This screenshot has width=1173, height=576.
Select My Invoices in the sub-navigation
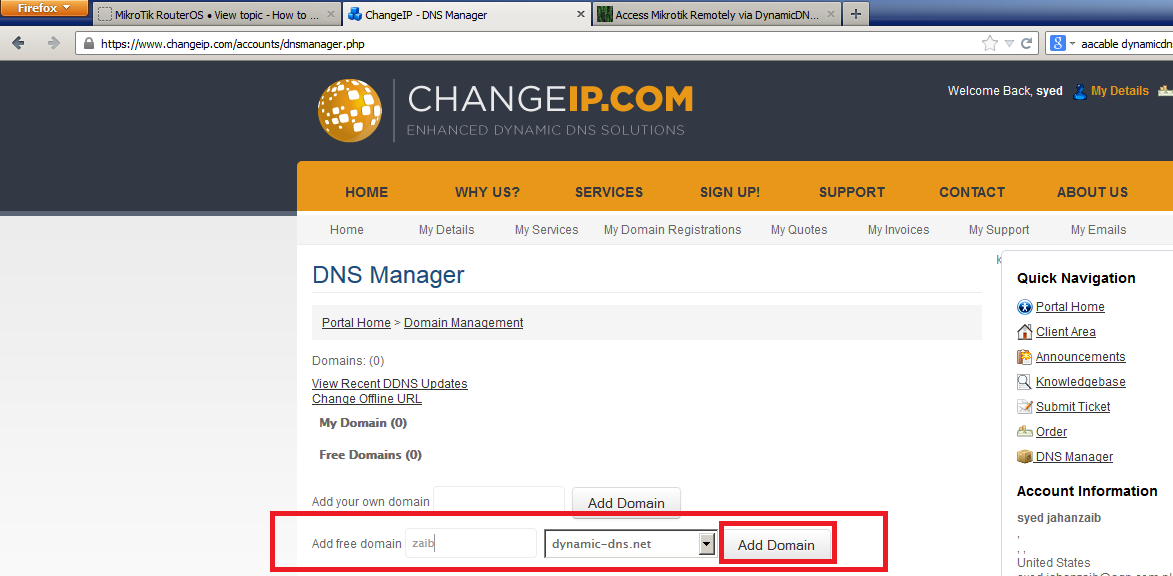(898, 230)
